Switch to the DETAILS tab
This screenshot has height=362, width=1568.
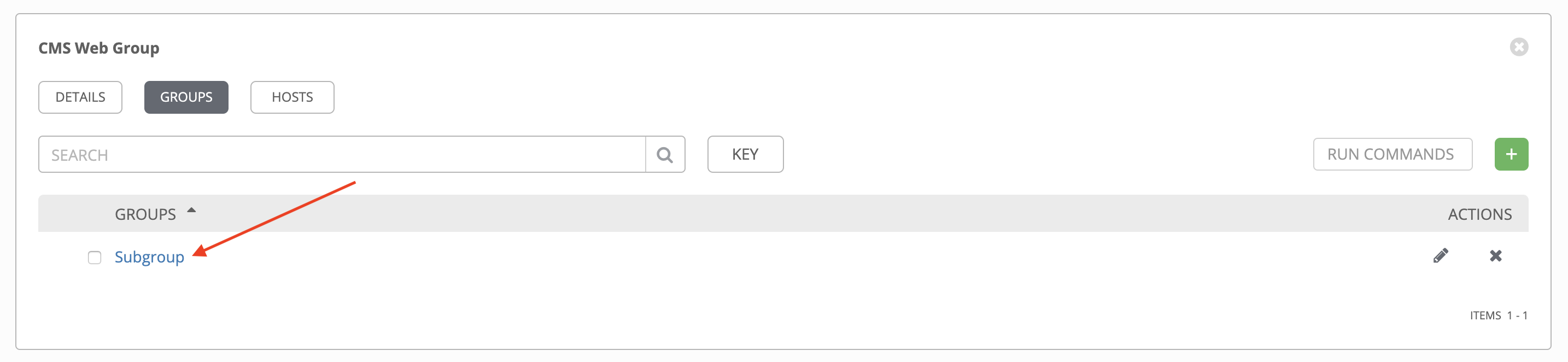pos(80,97)
